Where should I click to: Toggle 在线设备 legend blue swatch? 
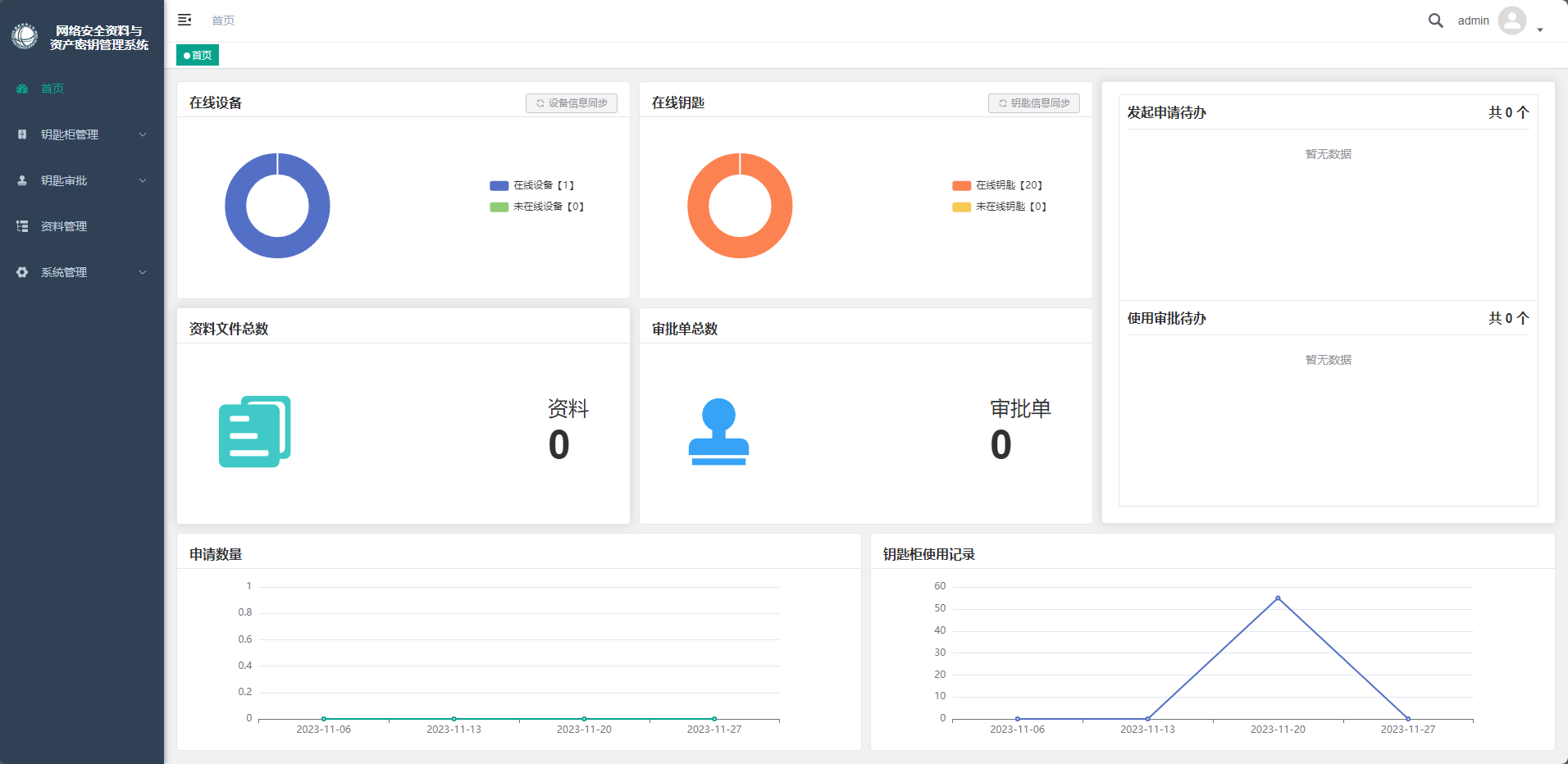pyautogui.click(x=499, y=185)
